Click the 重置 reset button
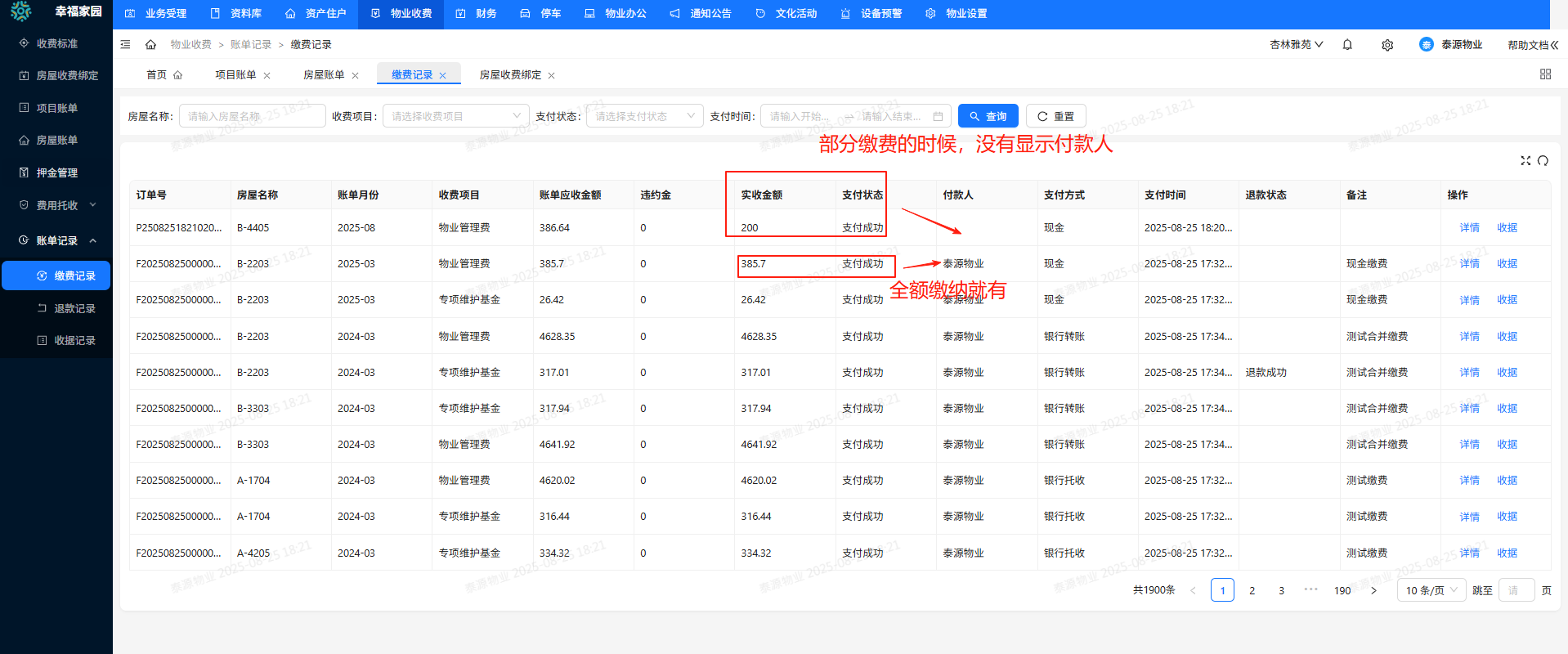The width and height of the screenshot is (1568, 654). tap(1055, 116)
